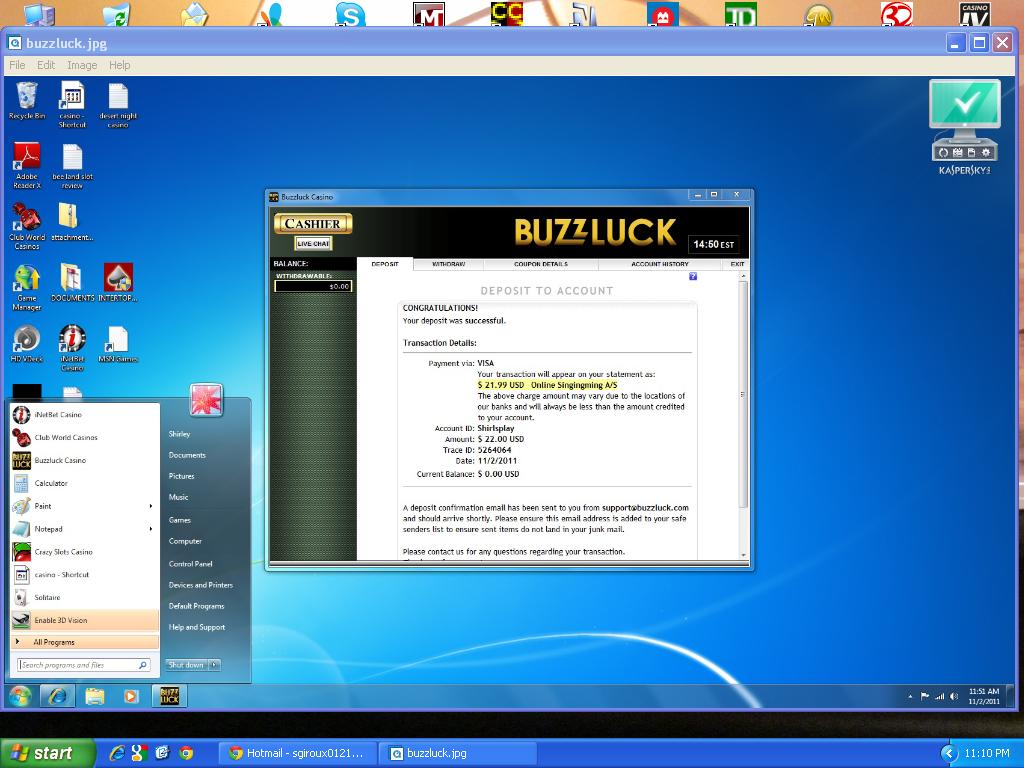This screenshot has width=1024, height=768.
Task: Click the Search programs and files field
Action: click(78, 665)
